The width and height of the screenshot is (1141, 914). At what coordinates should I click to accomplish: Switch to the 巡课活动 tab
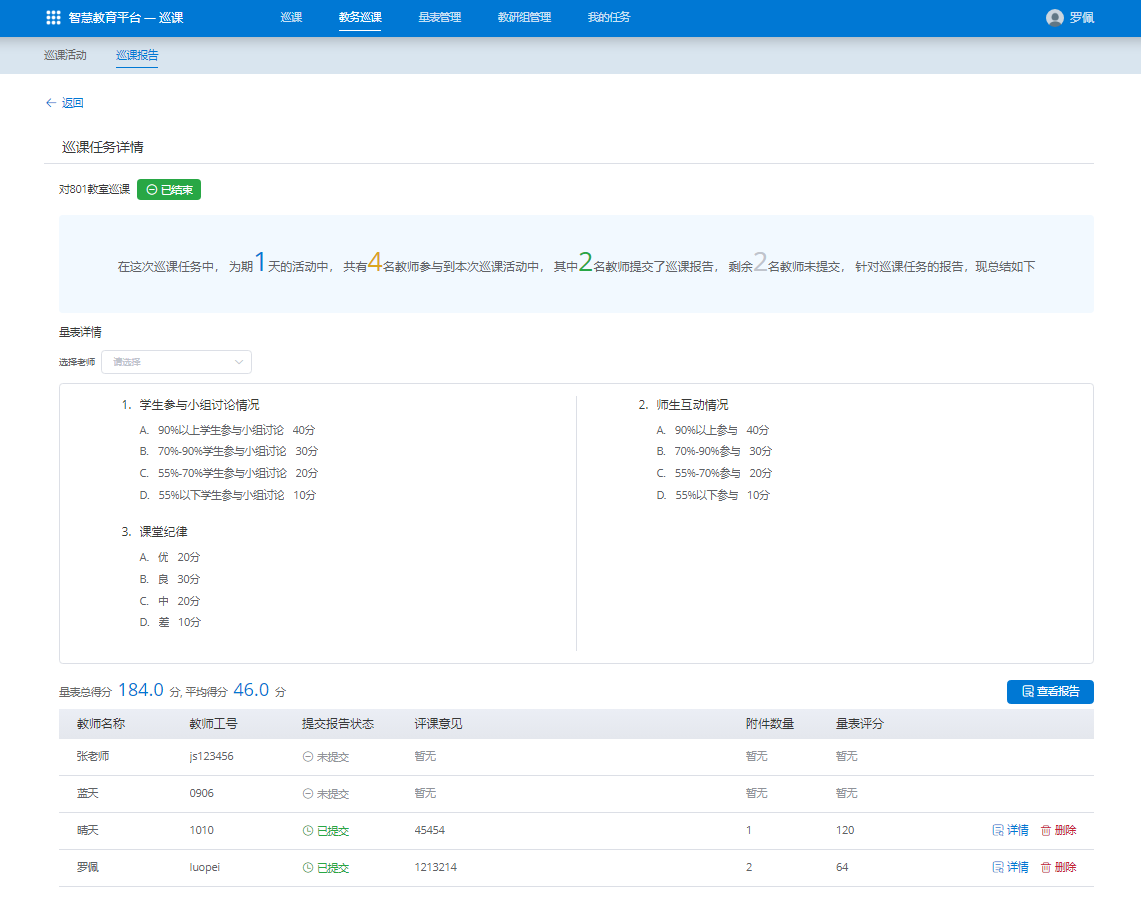(65, 55)
